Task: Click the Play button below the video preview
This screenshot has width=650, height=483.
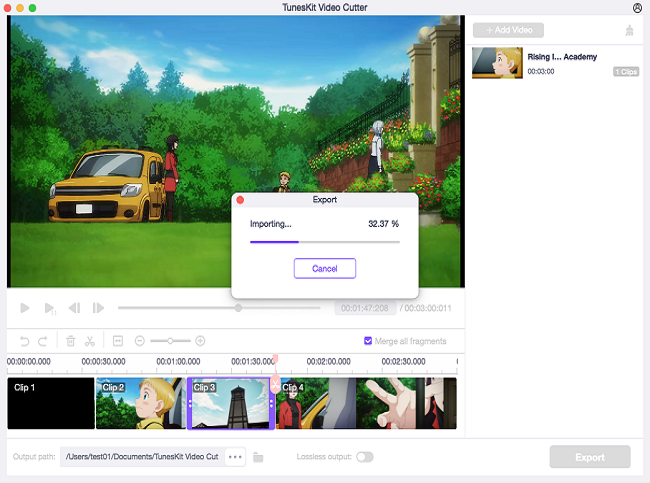Action: pos(25,308)
